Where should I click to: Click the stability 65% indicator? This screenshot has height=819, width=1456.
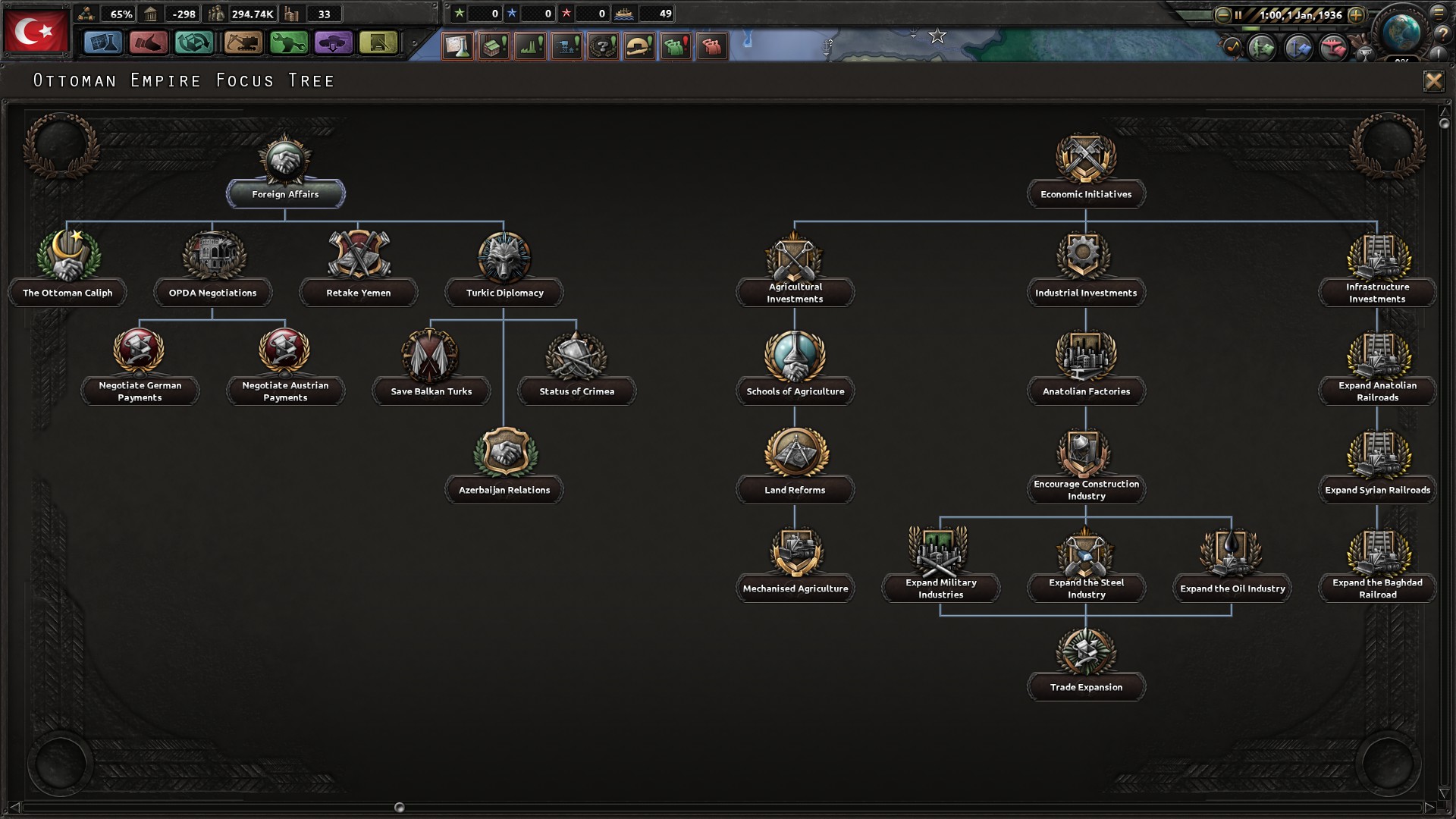107,14
